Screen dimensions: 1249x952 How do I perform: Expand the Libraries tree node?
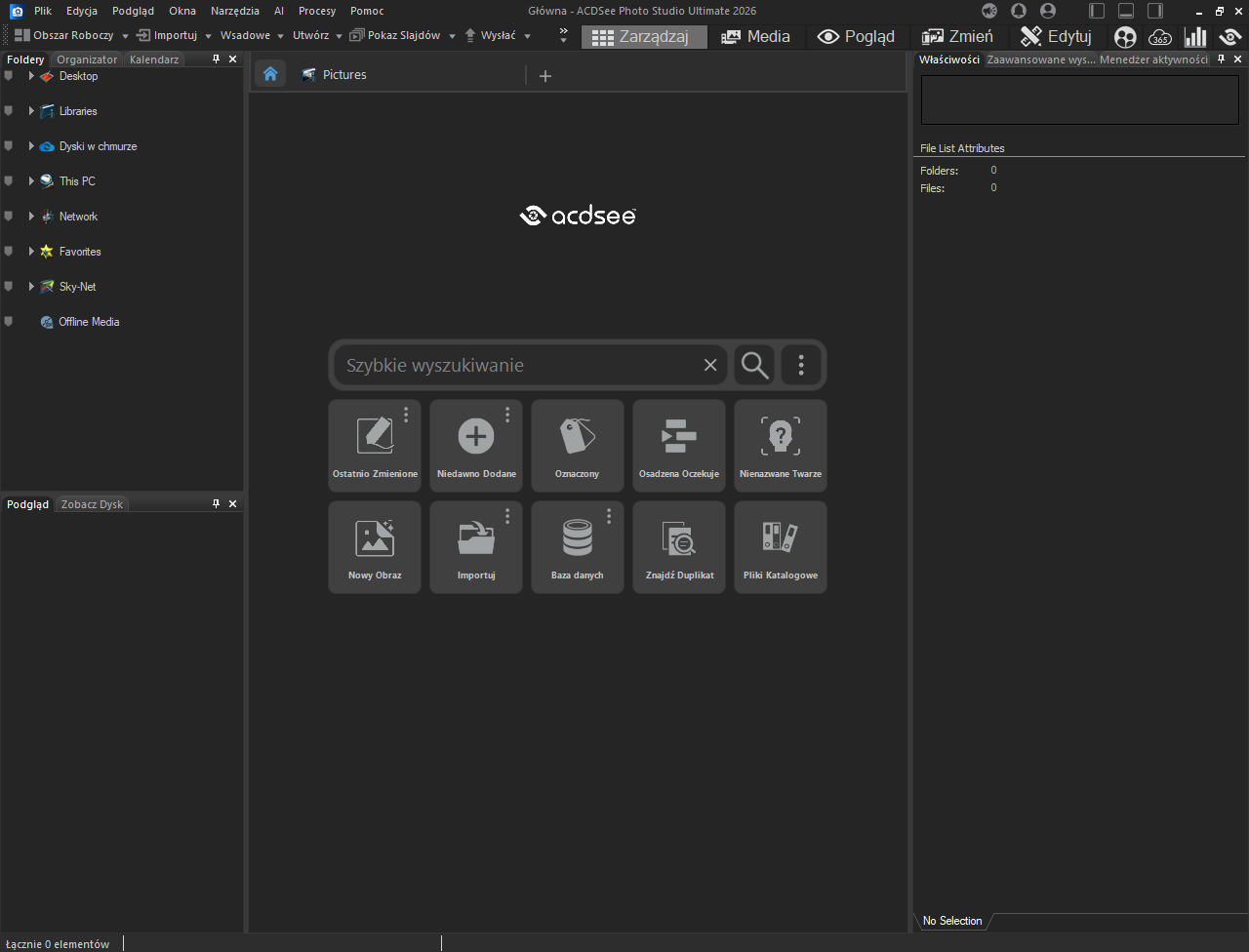(31, 111)
